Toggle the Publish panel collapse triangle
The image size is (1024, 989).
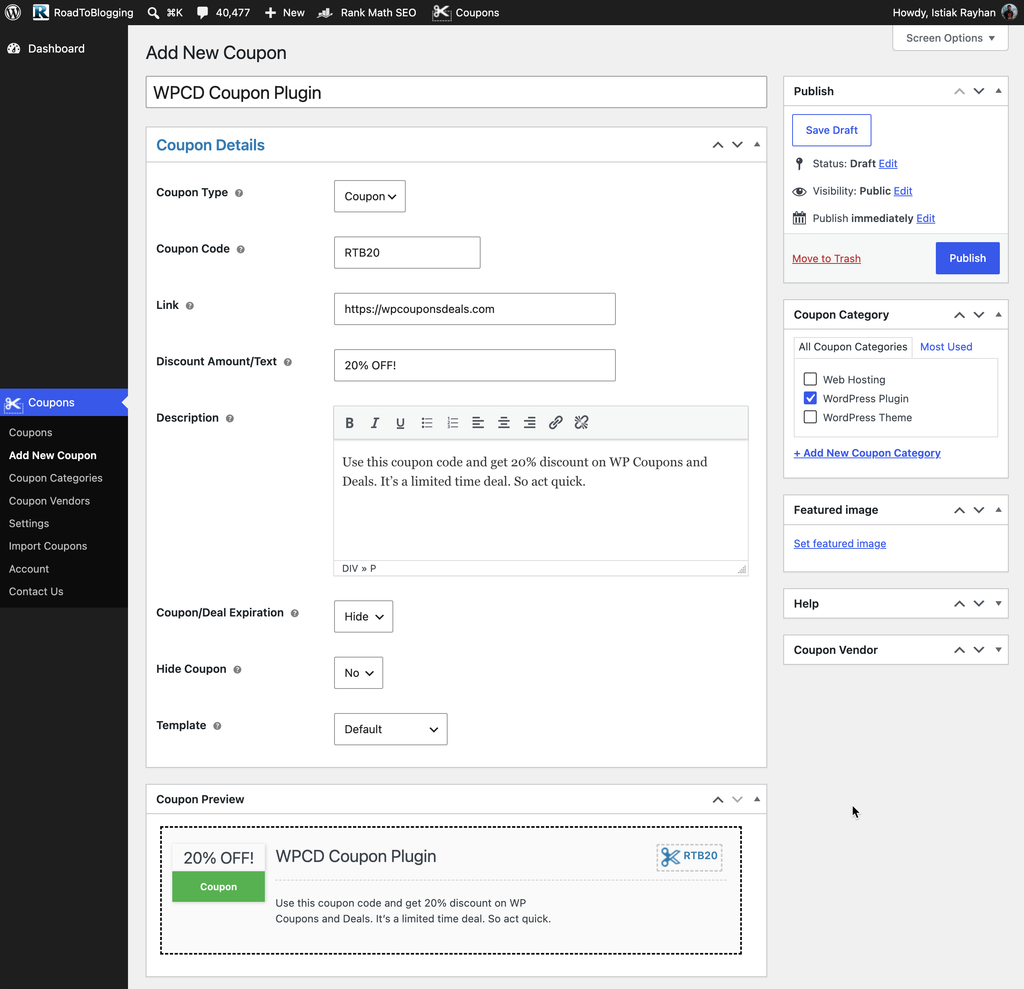[999, 91]
